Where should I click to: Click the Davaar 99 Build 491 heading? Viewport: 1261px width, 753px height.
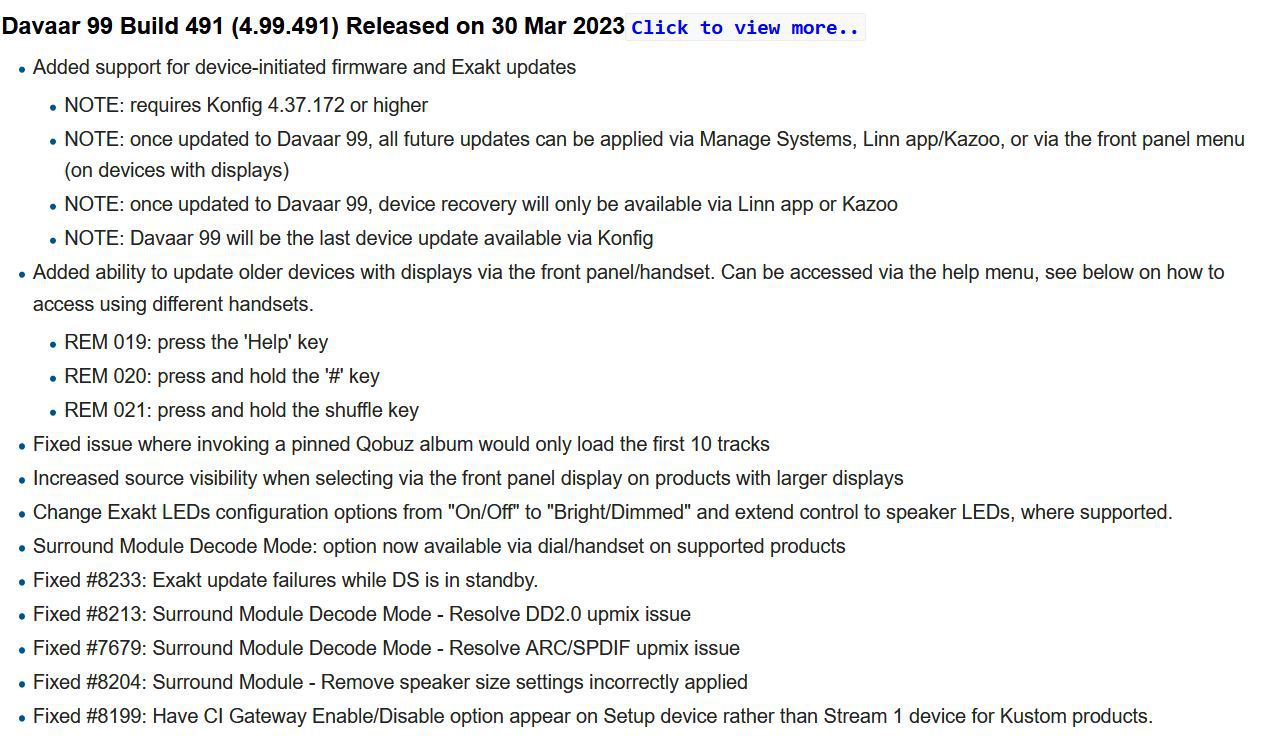pos(313,26)
